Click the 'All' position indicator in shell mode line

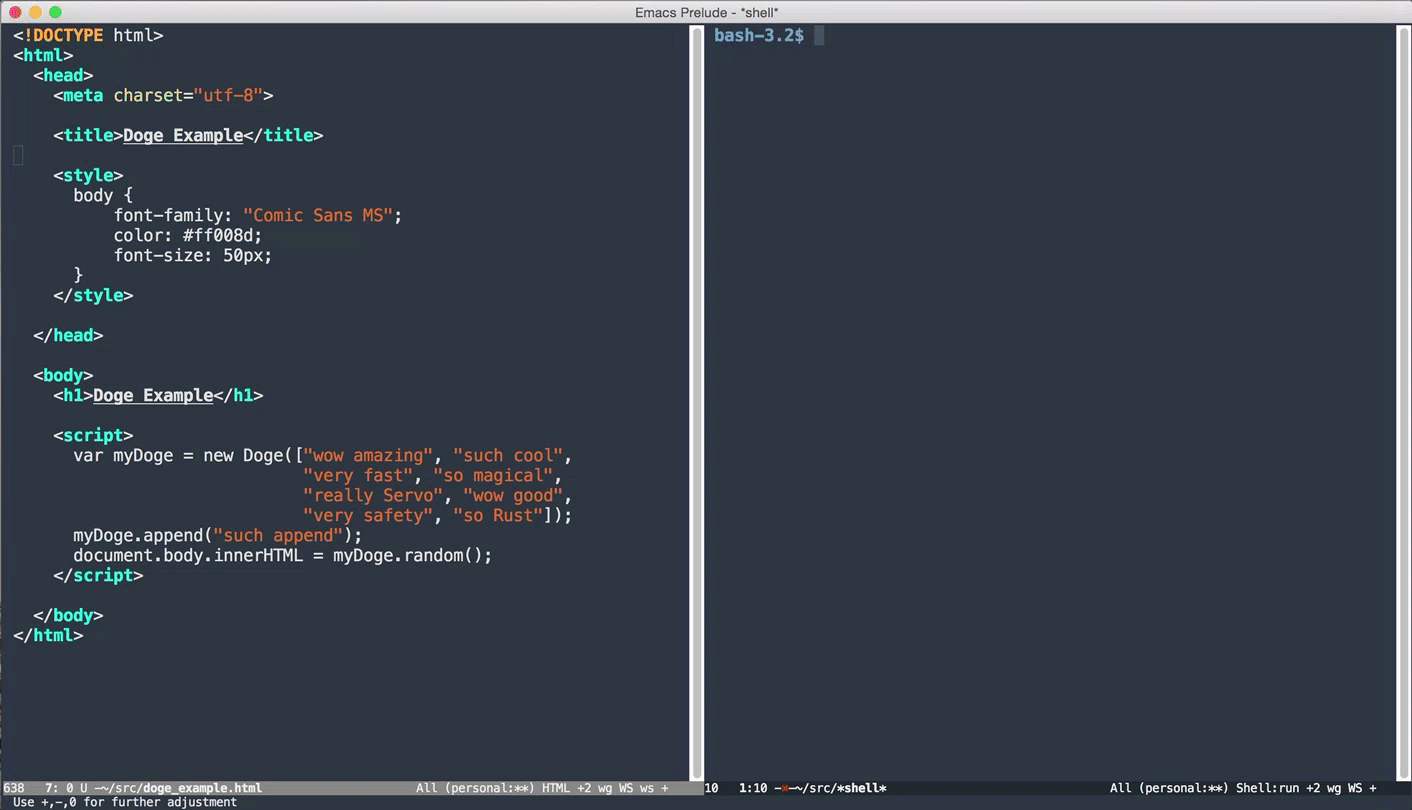click(1120, 788)
